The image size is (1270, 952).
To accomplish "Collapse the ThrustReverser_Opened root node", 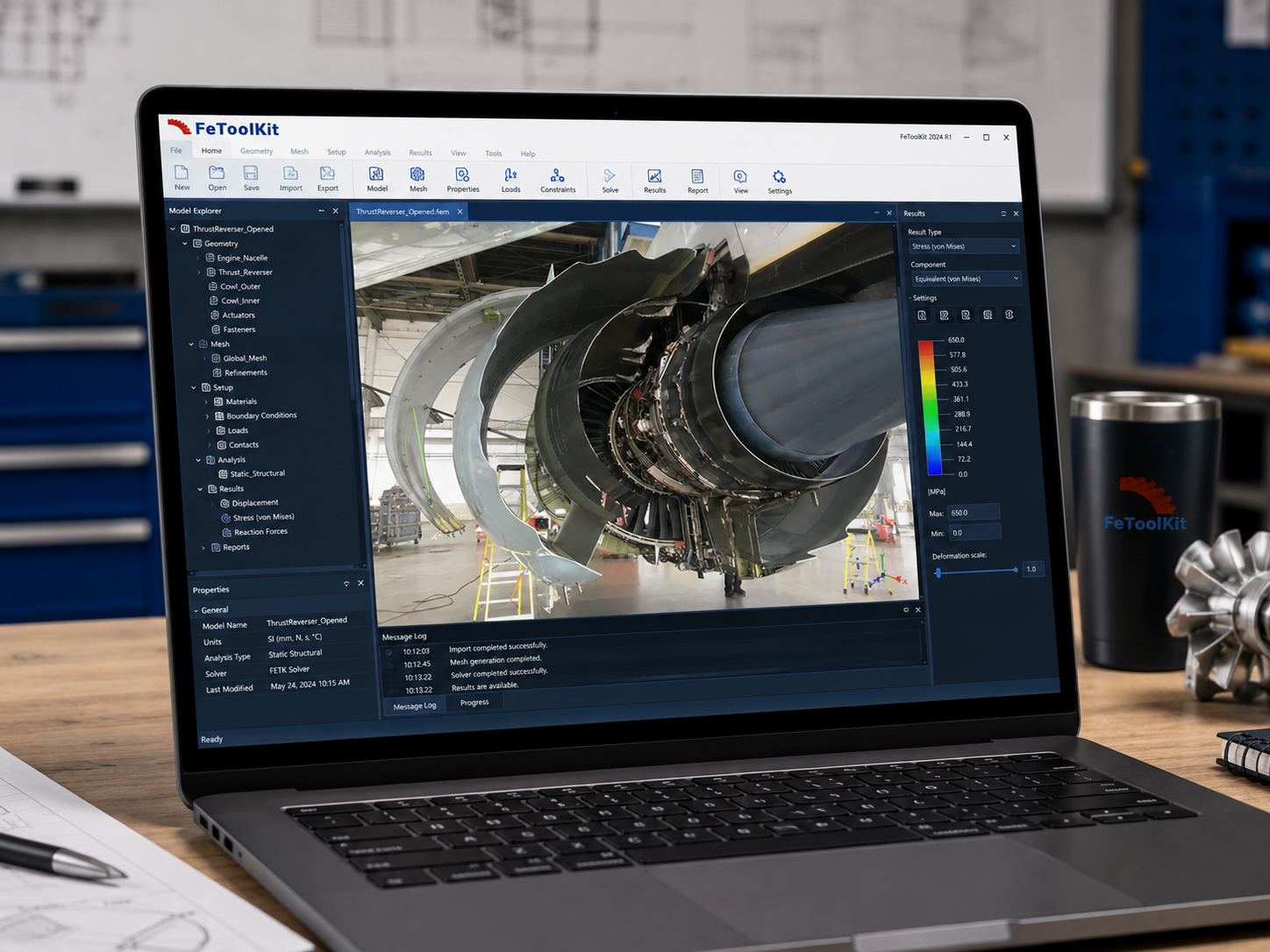I will tap(173, 229).
